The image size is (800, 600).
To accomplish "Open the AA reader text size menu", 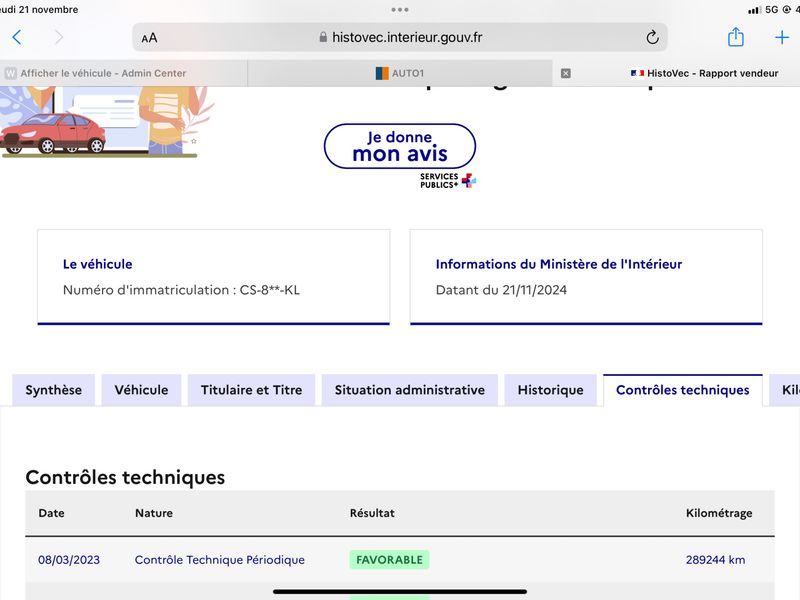I will (149, 38).
